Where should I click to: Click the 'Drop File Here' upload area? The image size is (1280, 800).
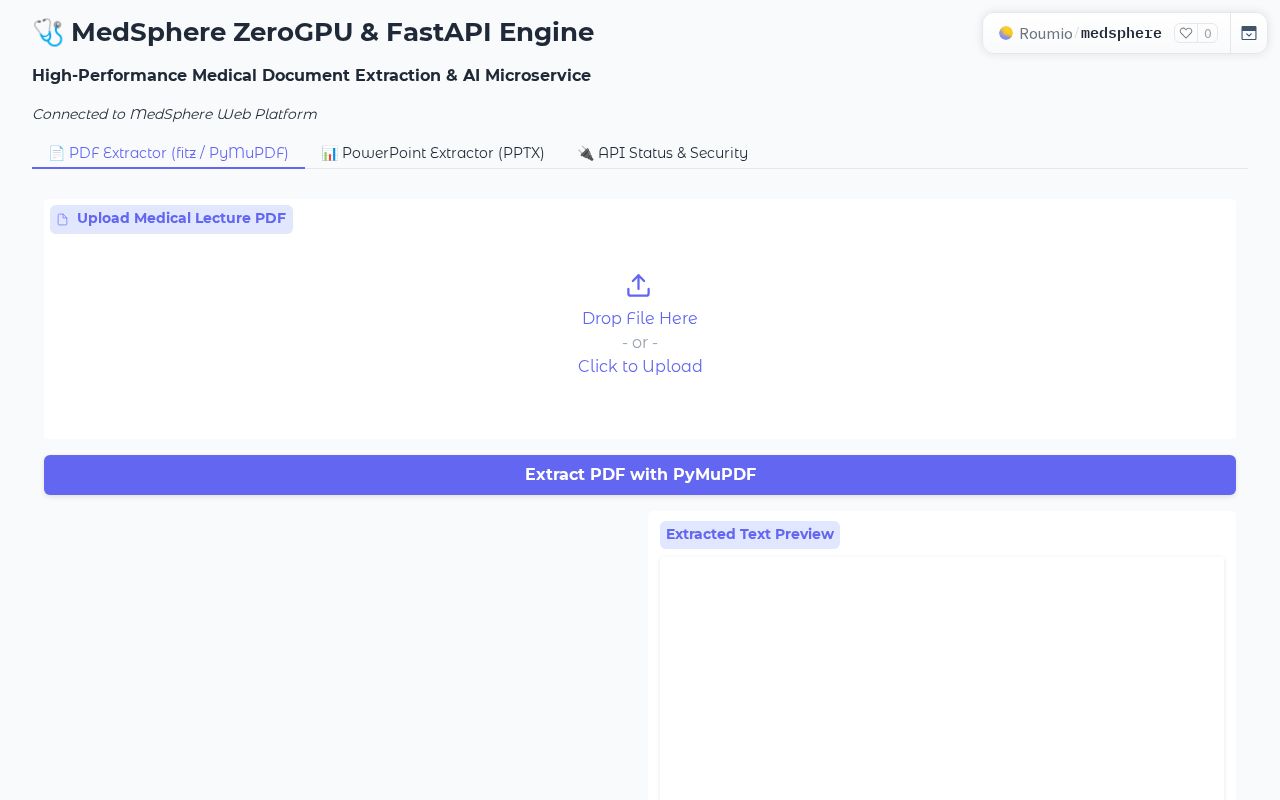coord(640,318)
